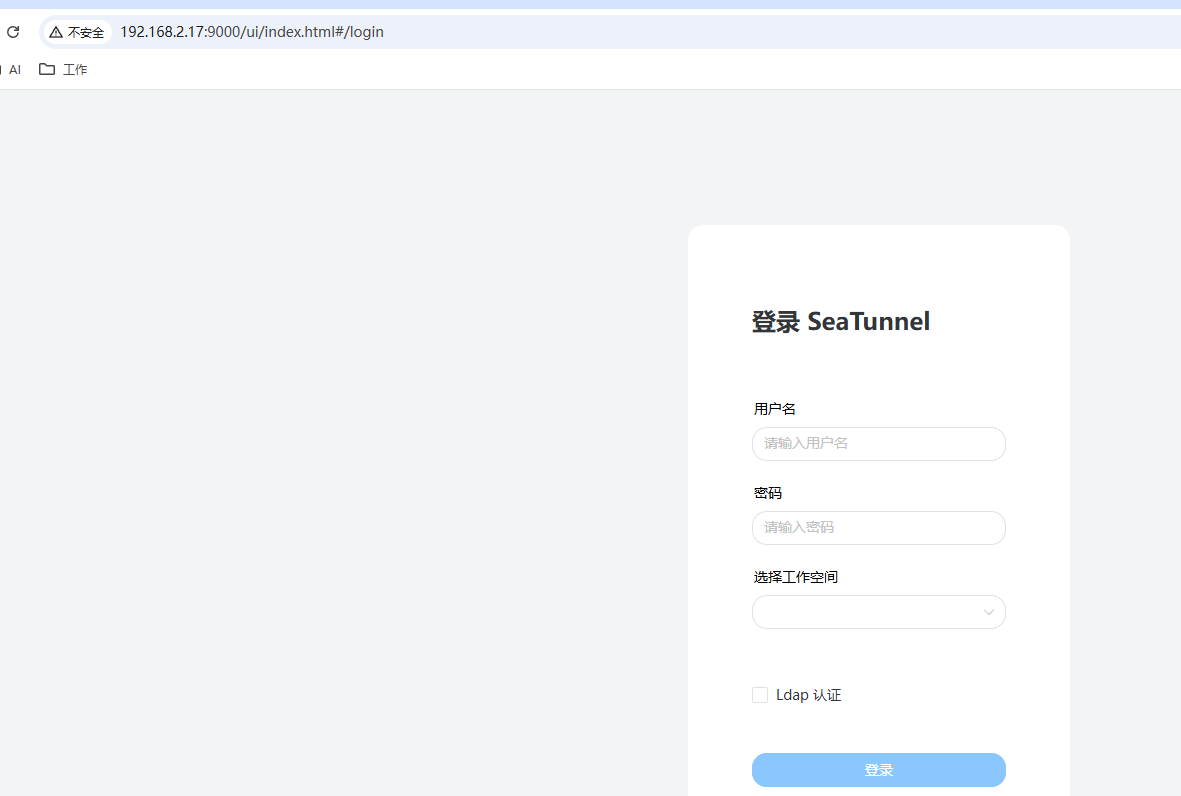Click the 登录 SeaTunnel heading text
The height and width of the screenshot is (796, 1181).
click(x=841, y=322)
